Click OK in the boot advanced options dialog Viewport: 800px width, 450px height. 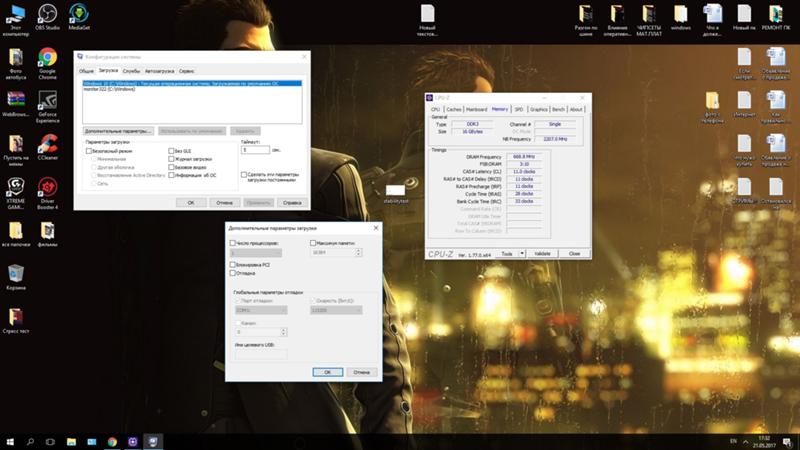[x=328, y=372]
